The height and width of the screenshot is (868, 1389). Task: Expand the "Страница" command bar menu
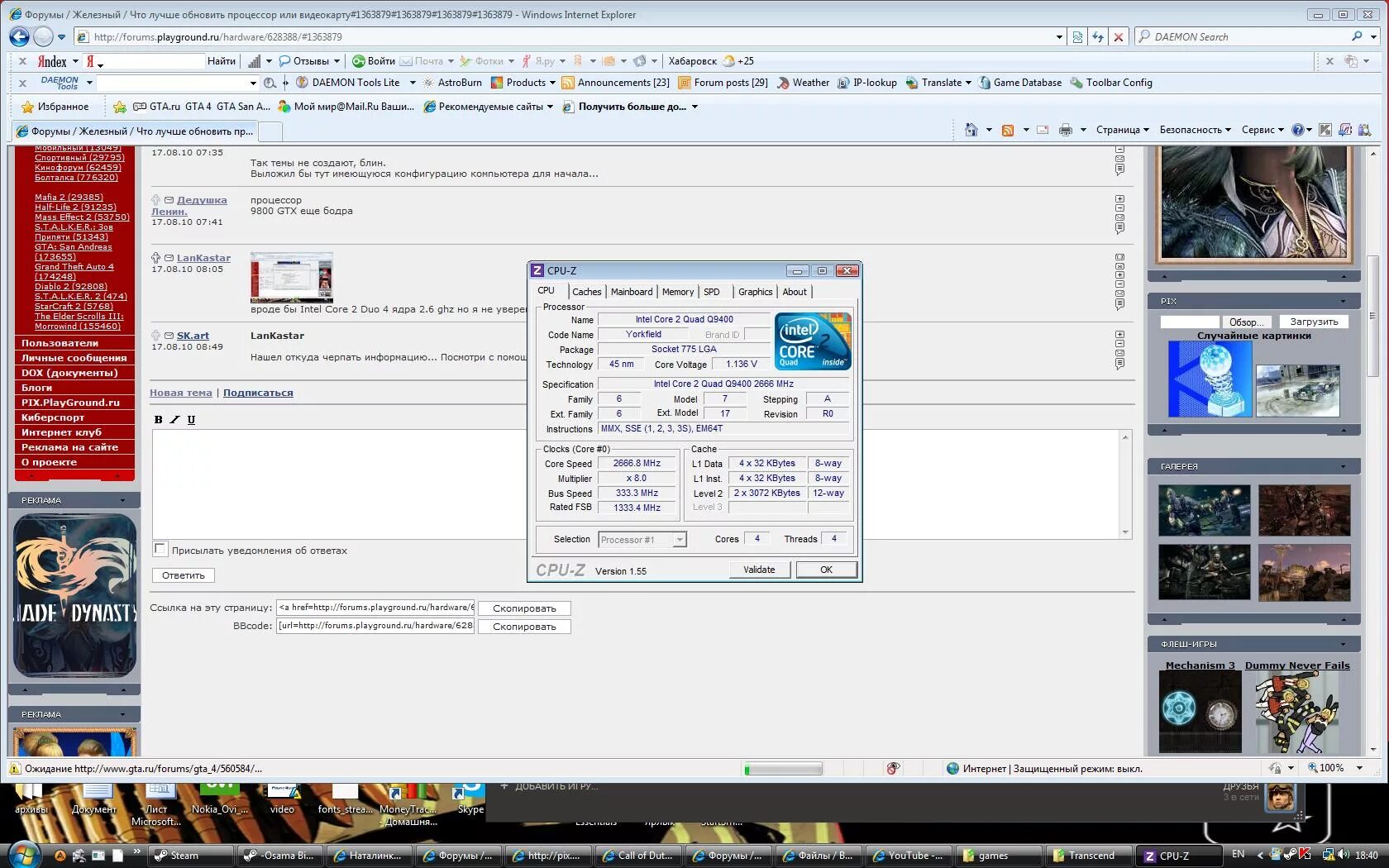(1122, 130)
